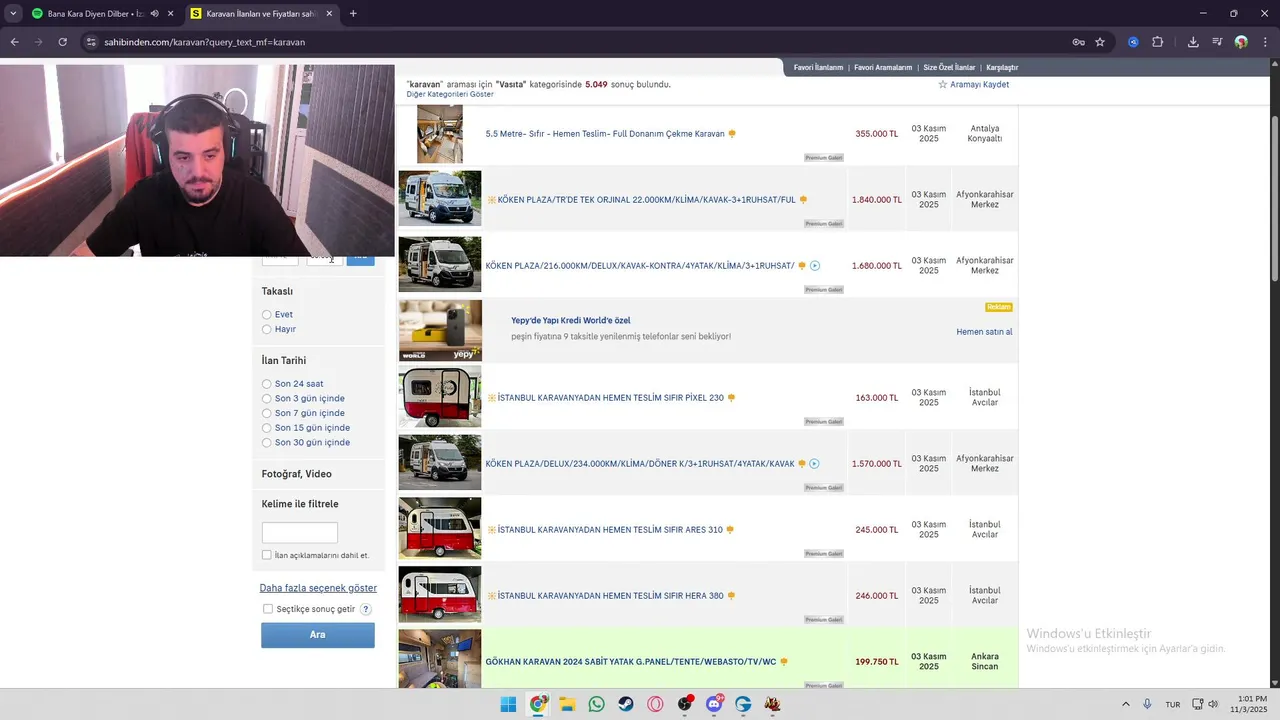Click the address bar URL field
1280x720 pixels.
pyautogui.click(x=580, y=42)
